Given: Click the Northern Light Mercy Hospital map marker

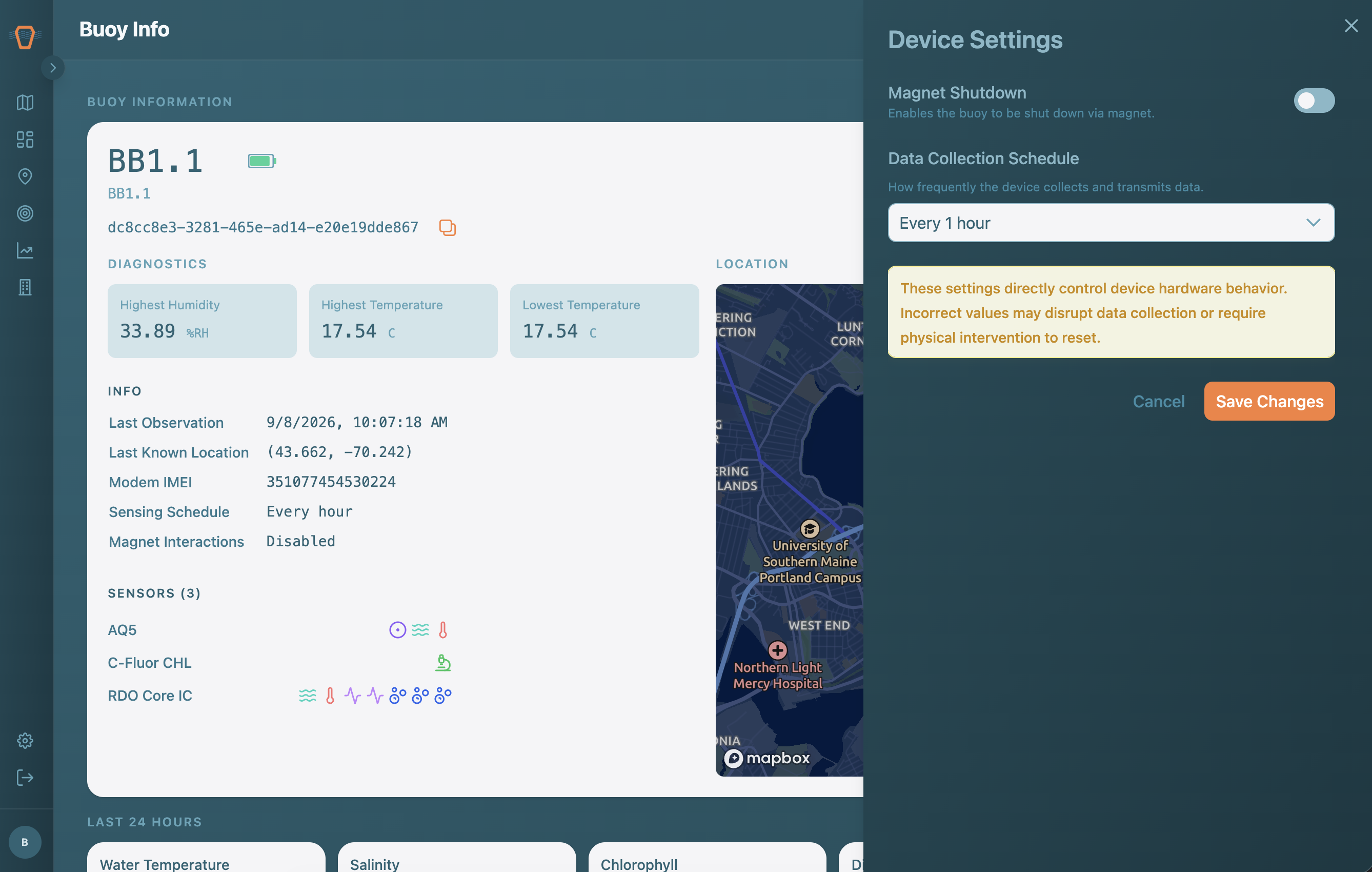Looking at the screenshot, I should (778, 650).
